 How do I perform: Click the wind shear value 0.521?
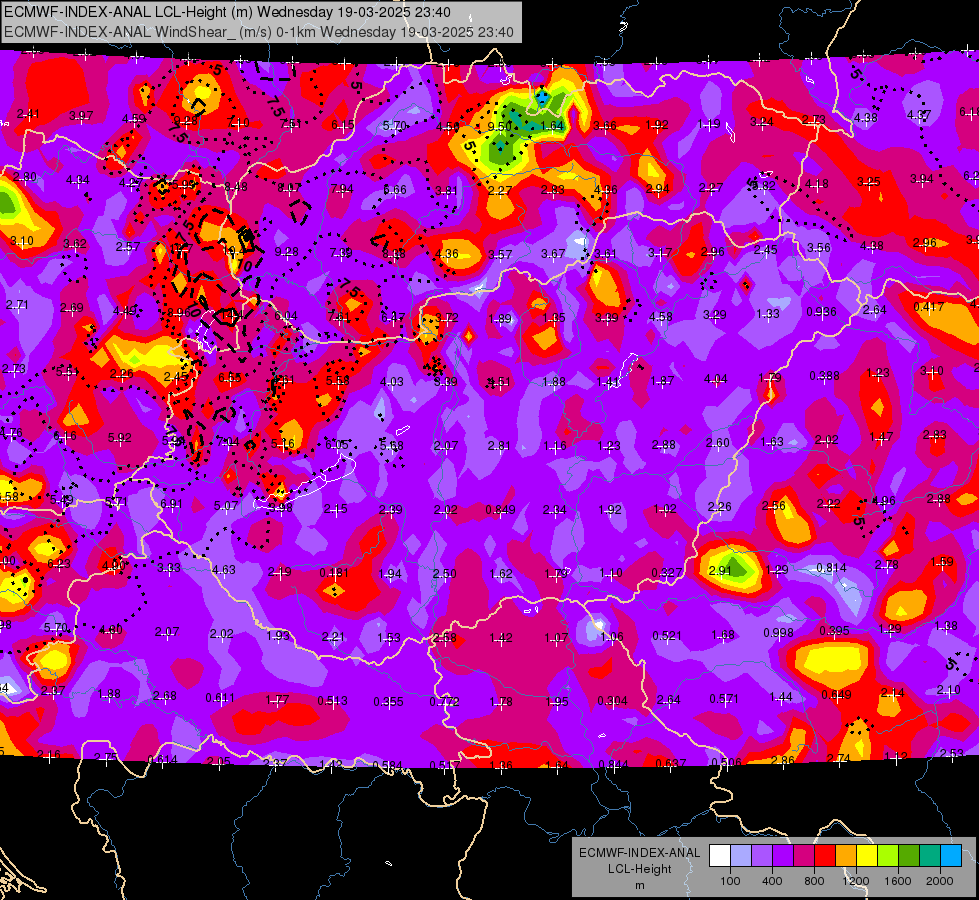pos(667,635)
